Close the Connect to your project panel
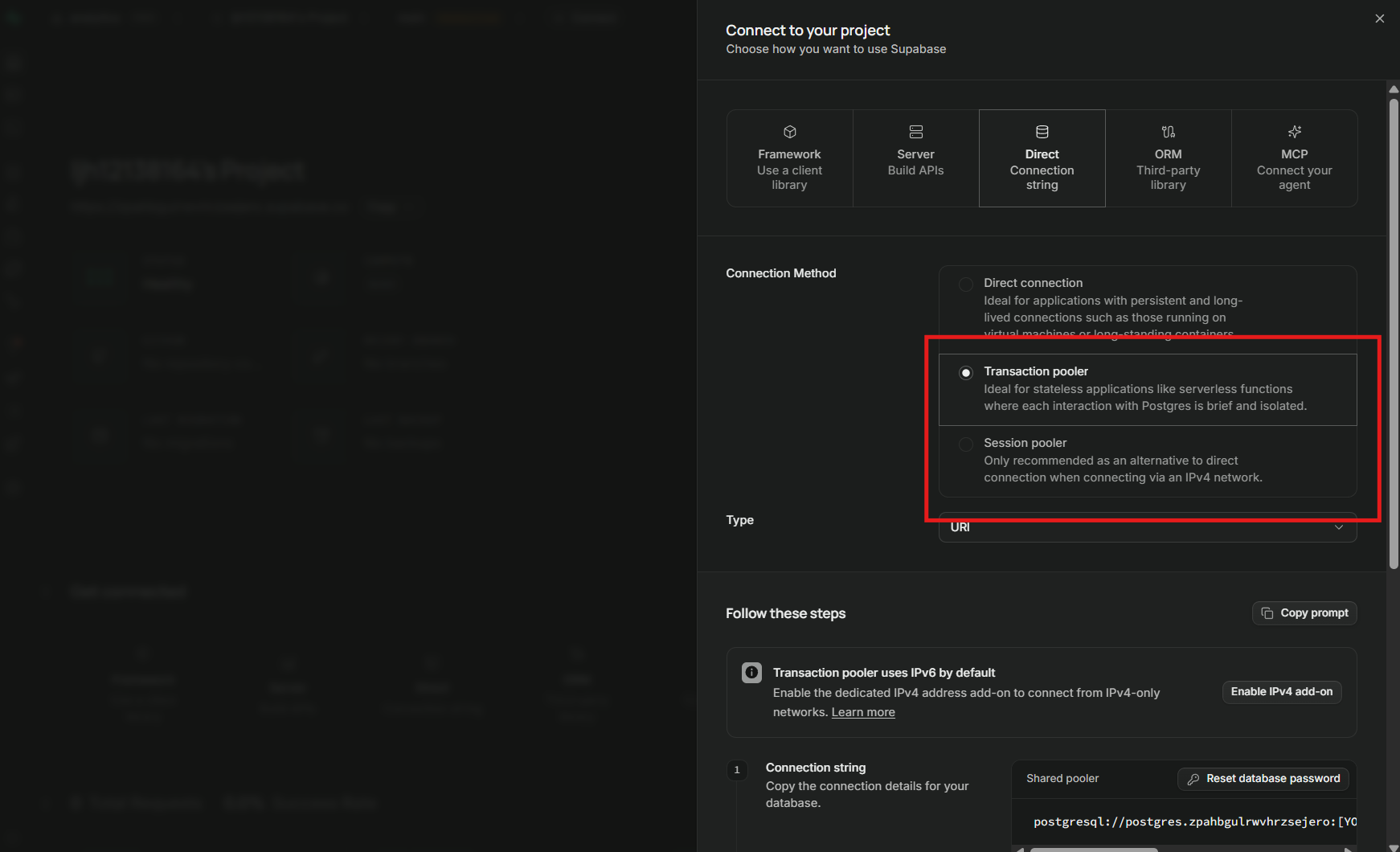 tap(1380, 18)
